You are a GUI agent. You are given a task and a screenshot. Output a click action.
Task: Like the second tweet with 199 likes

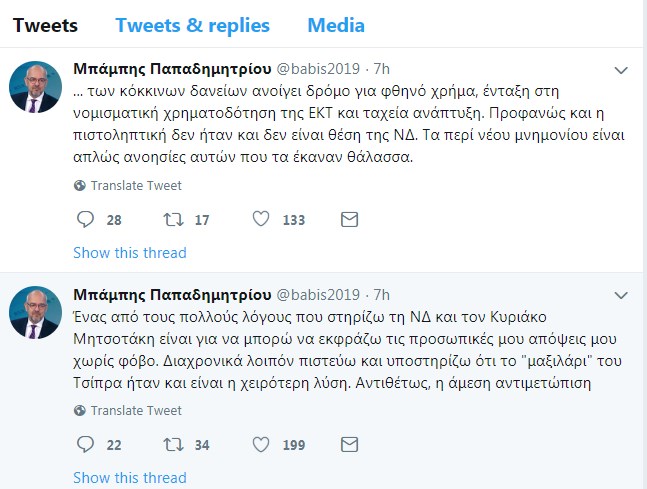tap(261, 444)
